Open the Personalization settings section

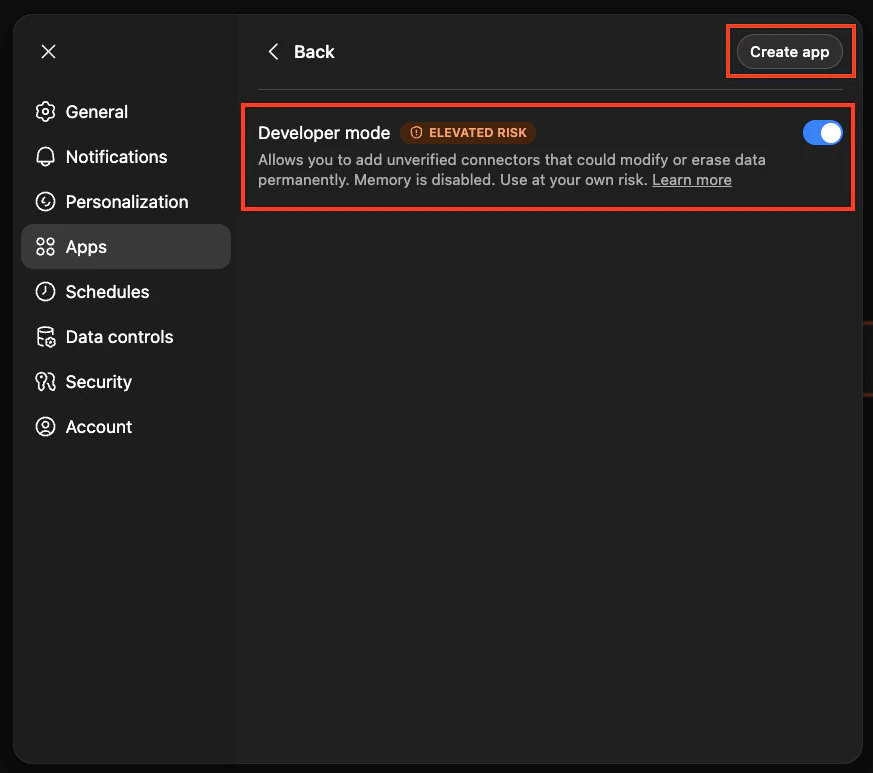126,202
